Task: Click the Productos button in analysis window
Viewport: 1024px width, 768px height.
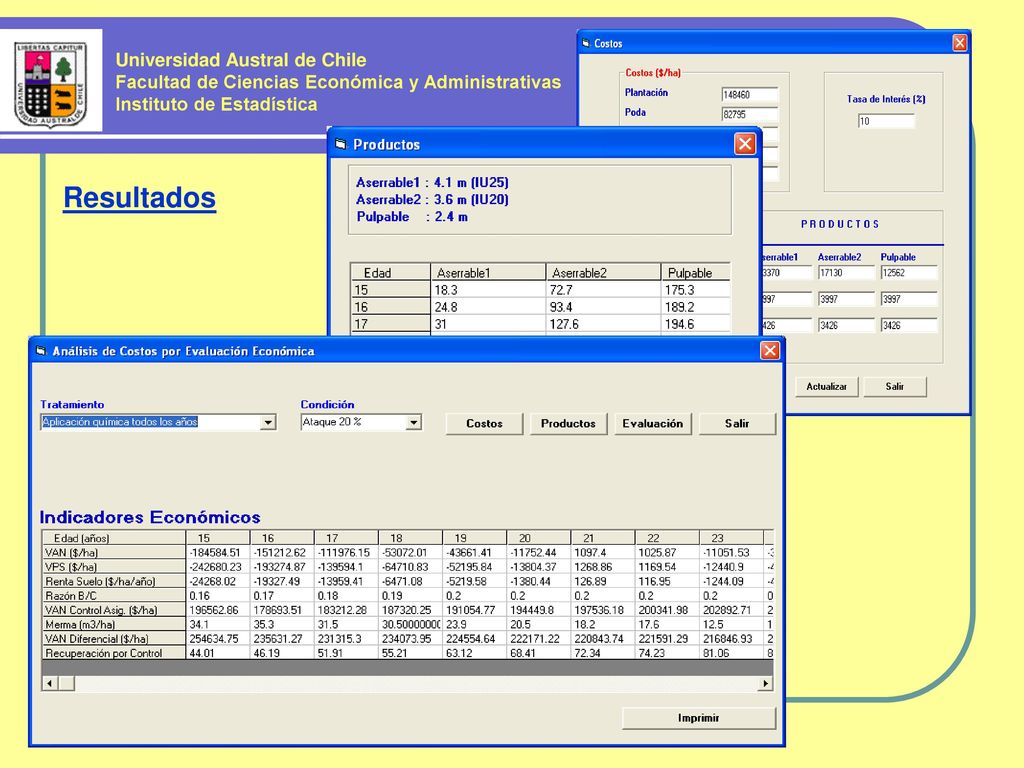Action: tap(568, 423)
